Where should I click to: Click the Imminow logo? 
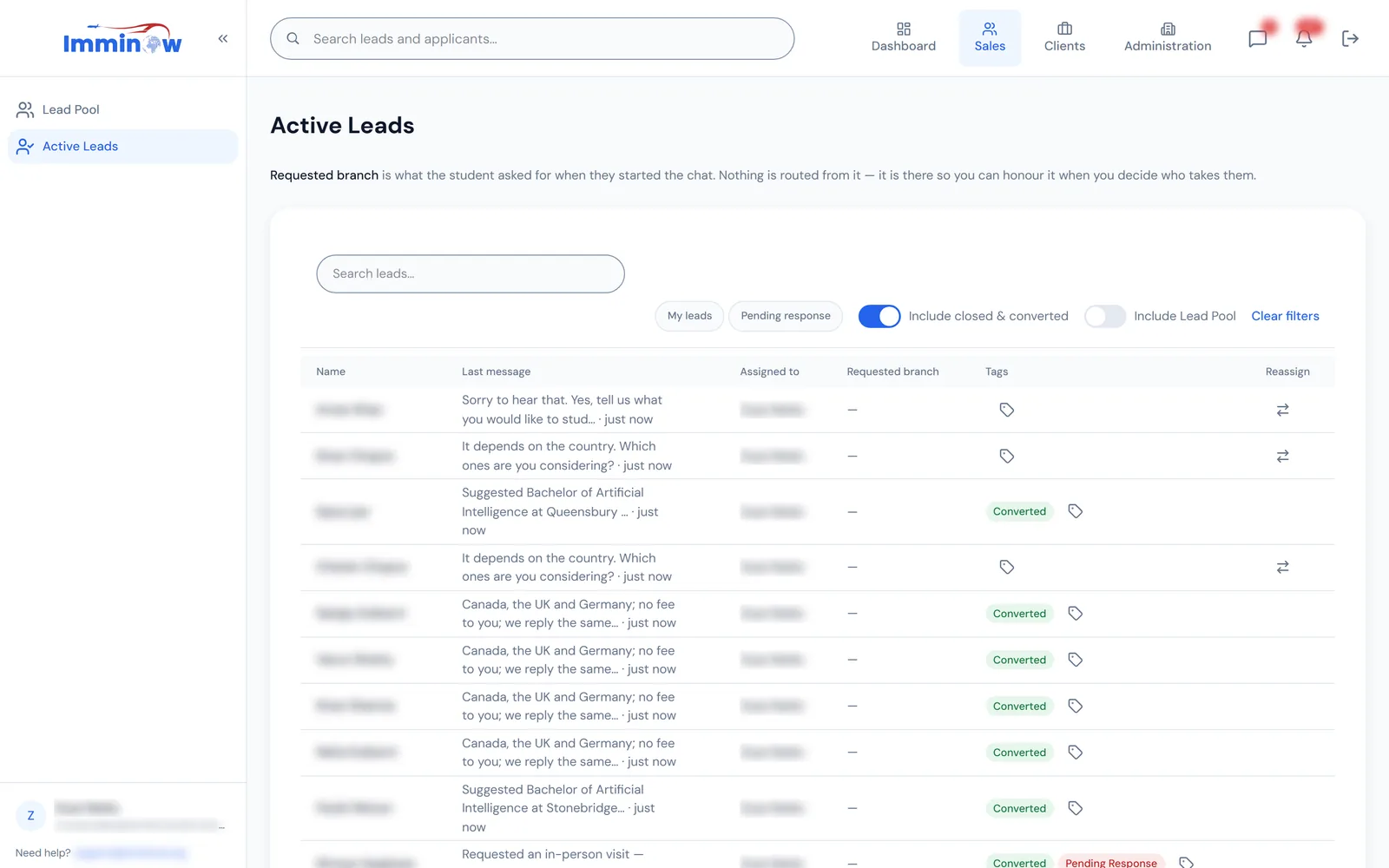(x=122, y=39)
